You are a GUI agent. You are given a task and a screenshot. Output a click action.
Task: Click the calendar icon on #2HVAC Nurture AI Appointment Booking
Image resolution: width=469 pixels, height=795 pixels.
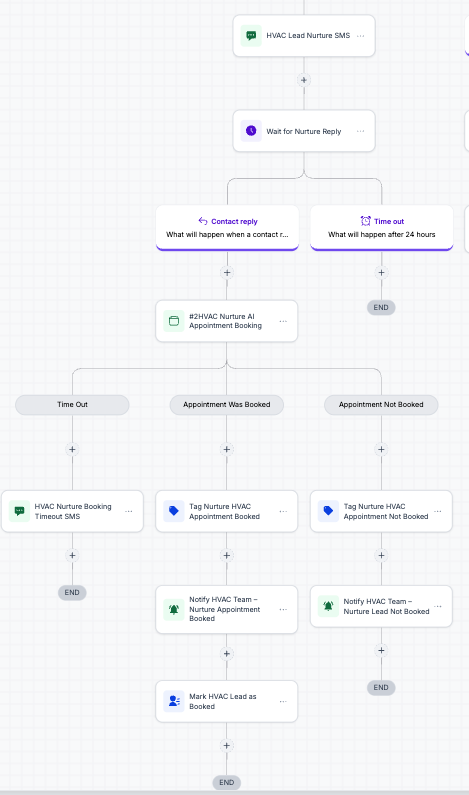pos(173,321)
